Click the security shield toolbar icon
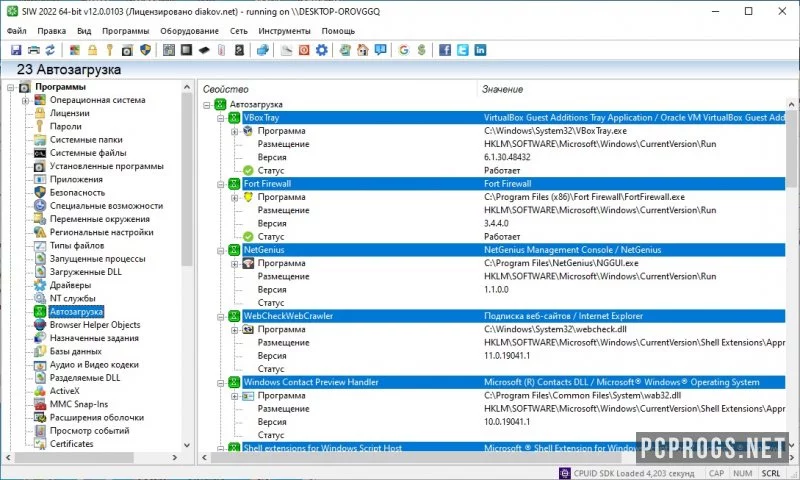Image resolution: width=800 pixels, height=480 pixels. tap(145, 50)
